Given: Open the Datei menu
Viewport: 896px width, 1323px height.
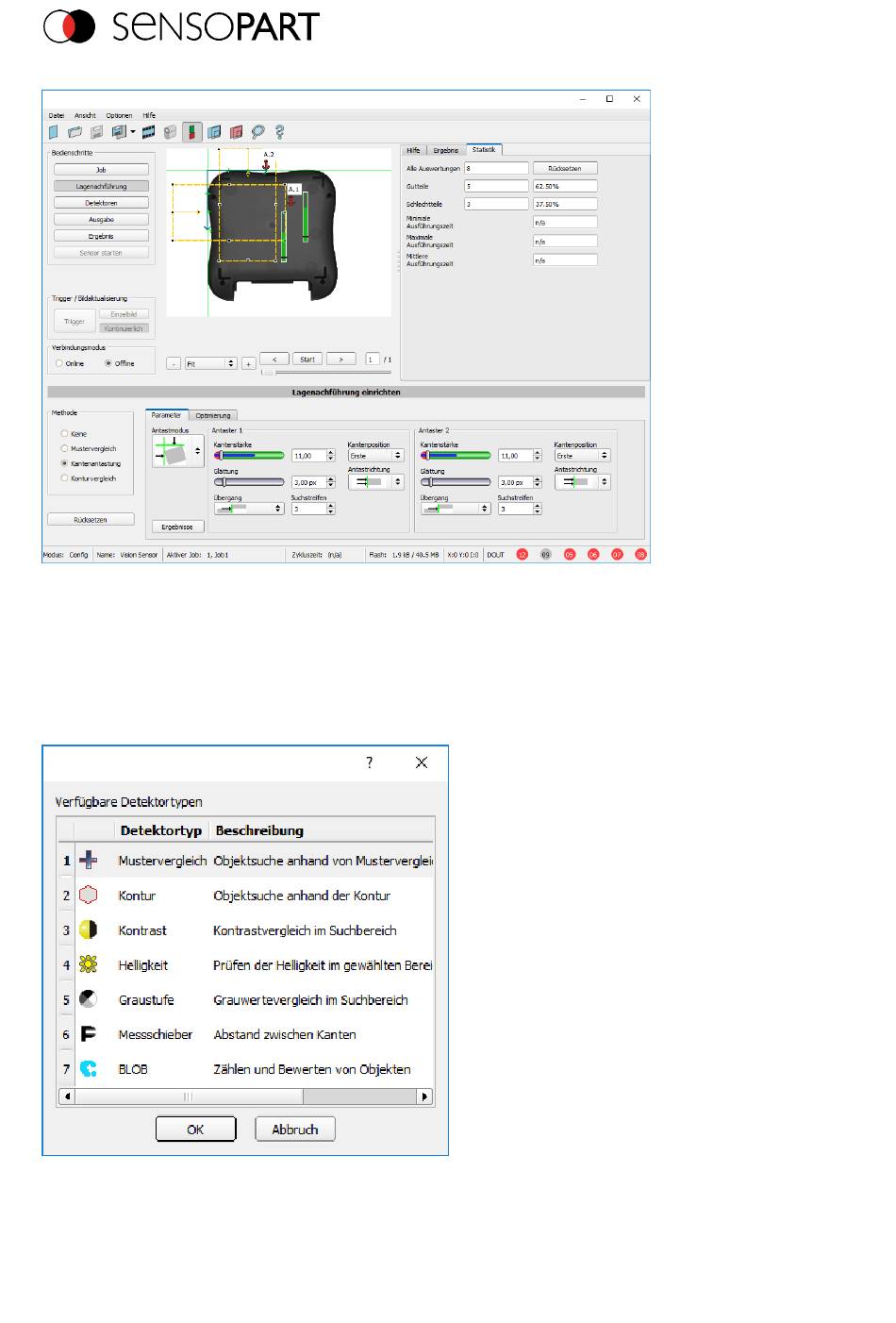Looking at the screenshot, I should [x=57, y=115].
